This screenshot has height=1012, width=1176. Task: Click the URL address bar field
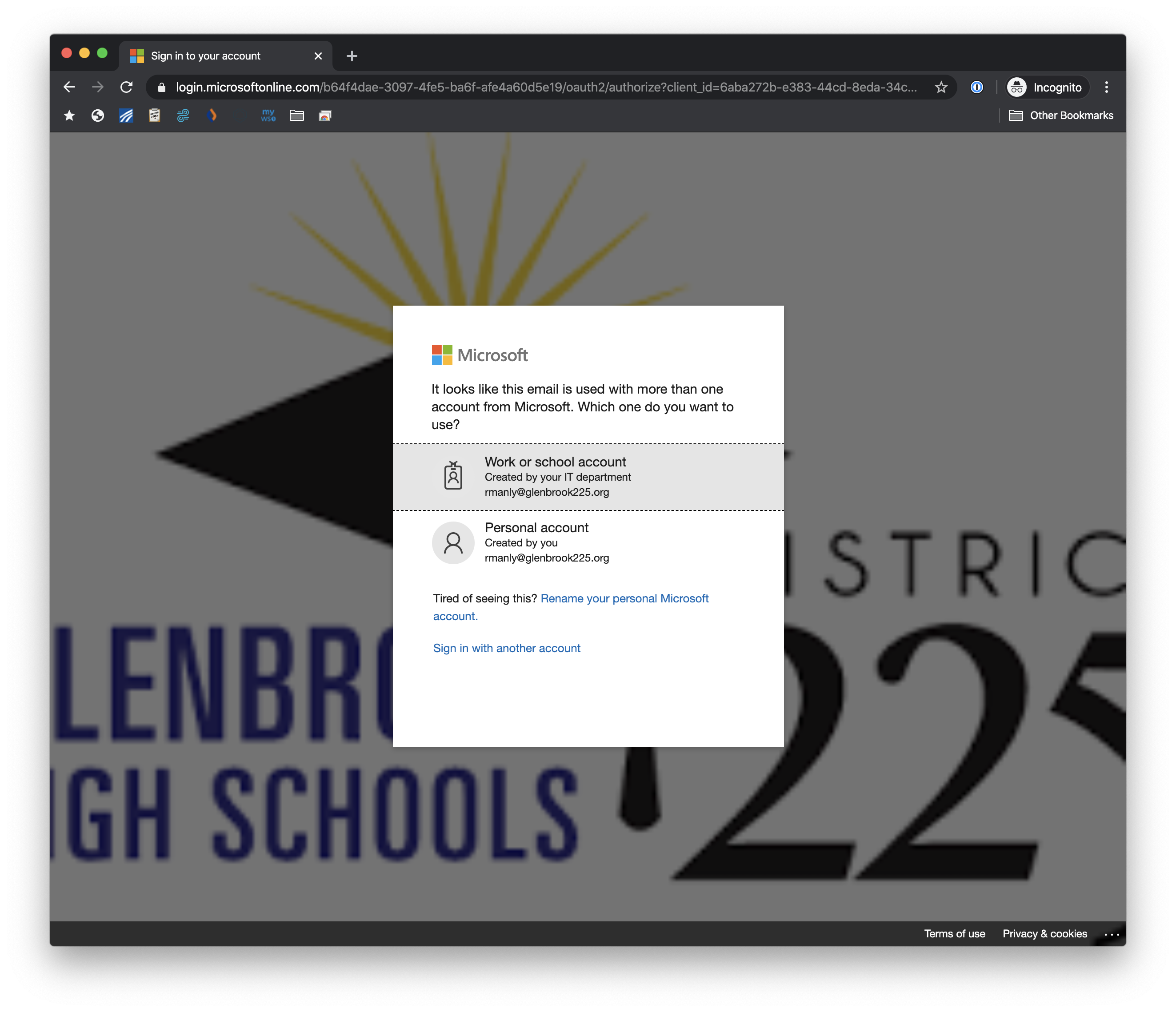tap(545, 88)
